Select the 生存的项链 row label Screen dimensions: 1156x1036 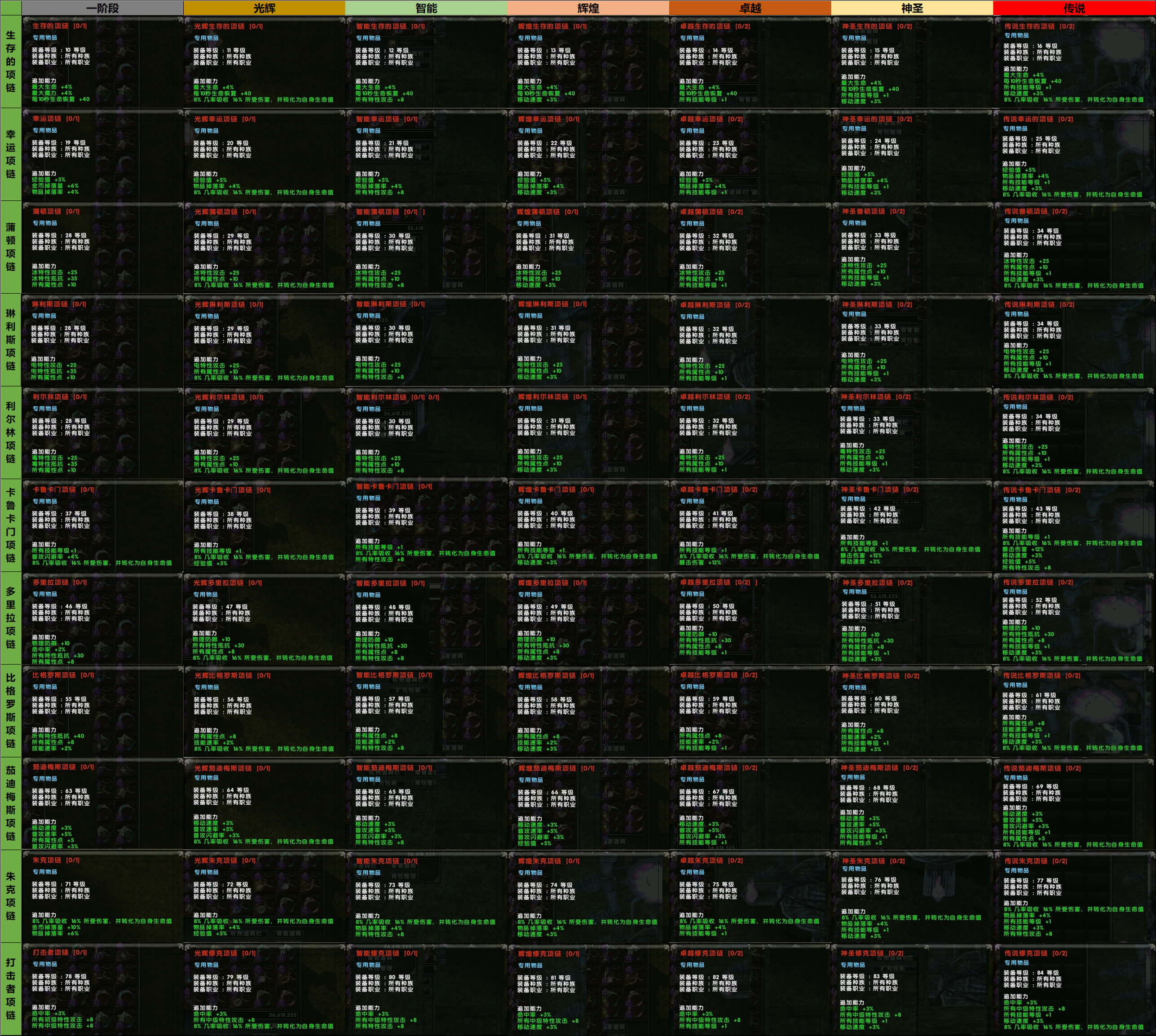tap(11, 62)
